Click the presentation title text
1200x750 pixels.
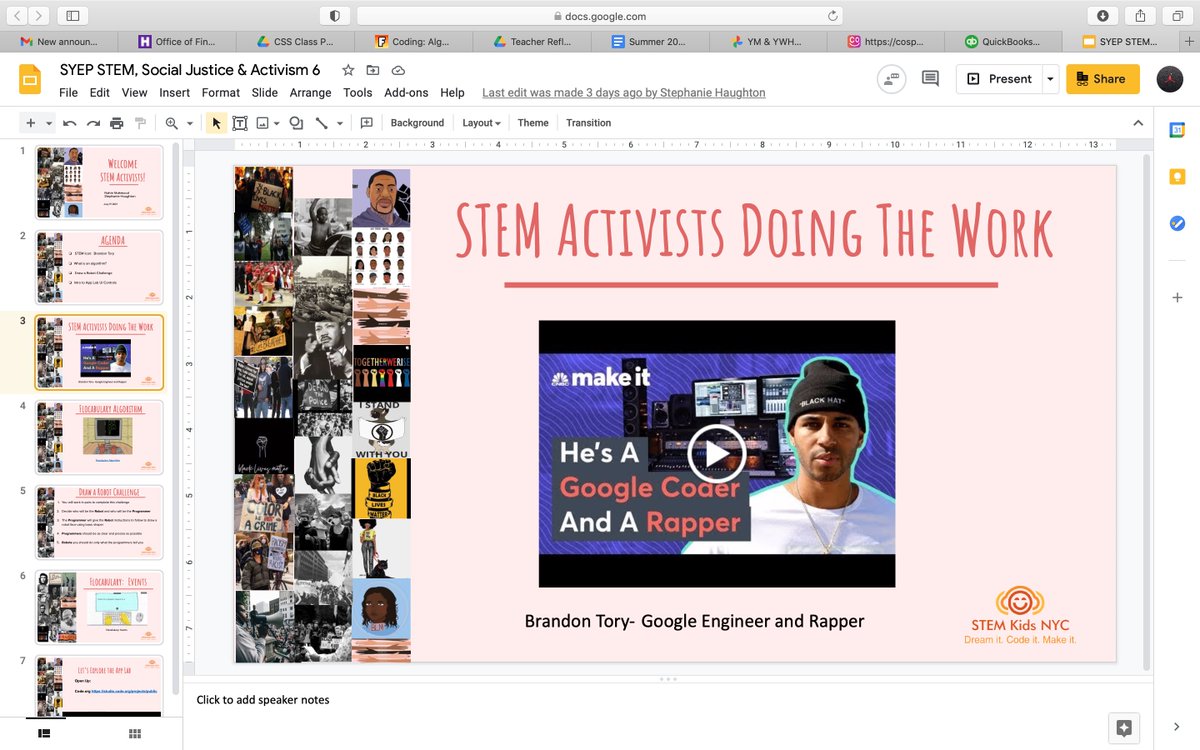[x=190, y=70]
